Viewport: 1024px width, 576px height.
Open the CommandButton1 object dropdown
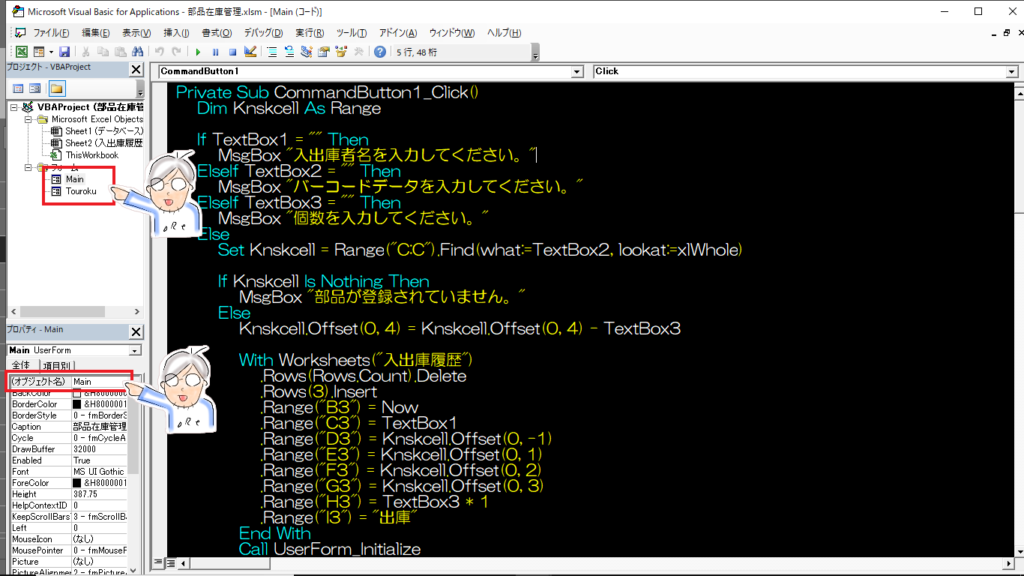coord(576,72)
